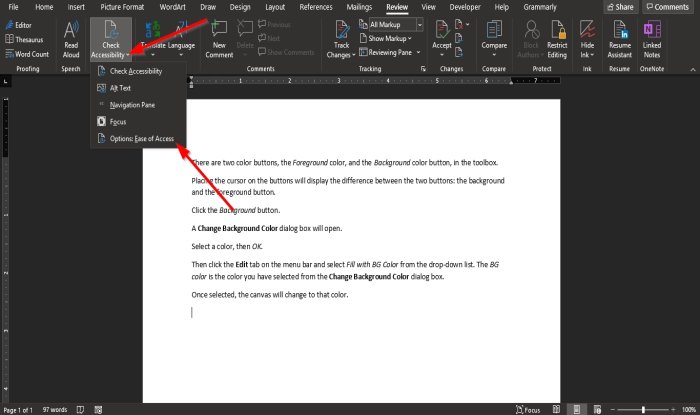Viewport: 700px width, 415px height.
Task: Switch to the WordArt tab
Action: tap(172, 7)
